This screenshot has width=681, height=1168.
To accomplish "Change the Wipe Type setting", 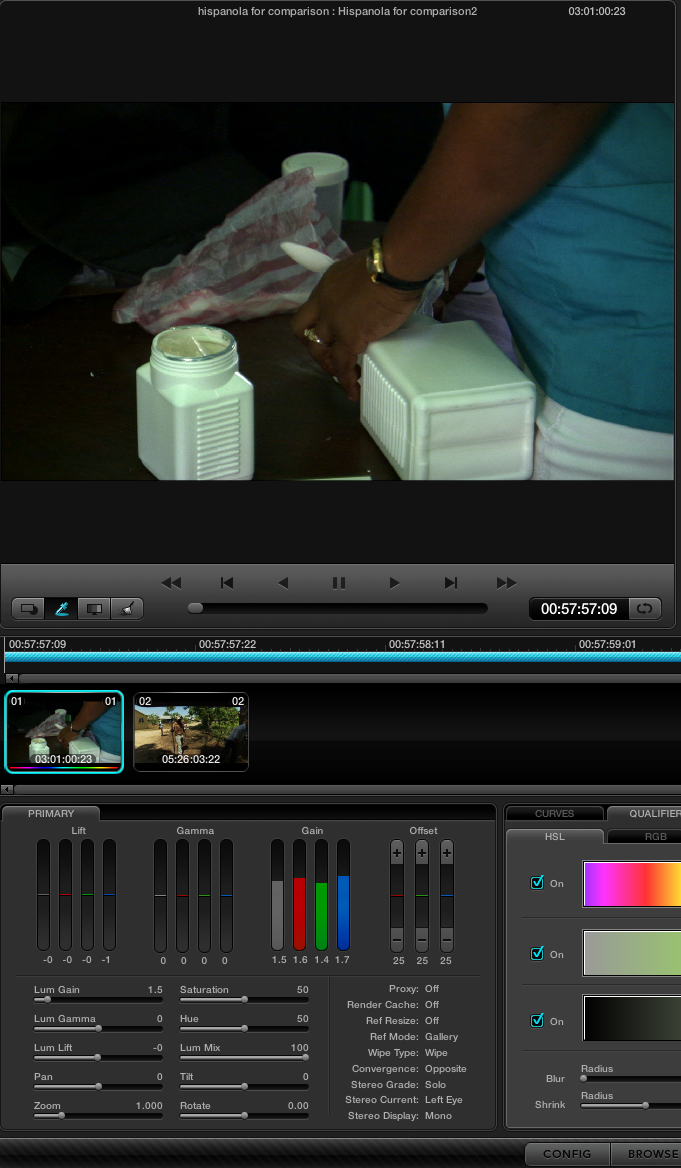I will pyautogui.click(x=438, y=1053).
